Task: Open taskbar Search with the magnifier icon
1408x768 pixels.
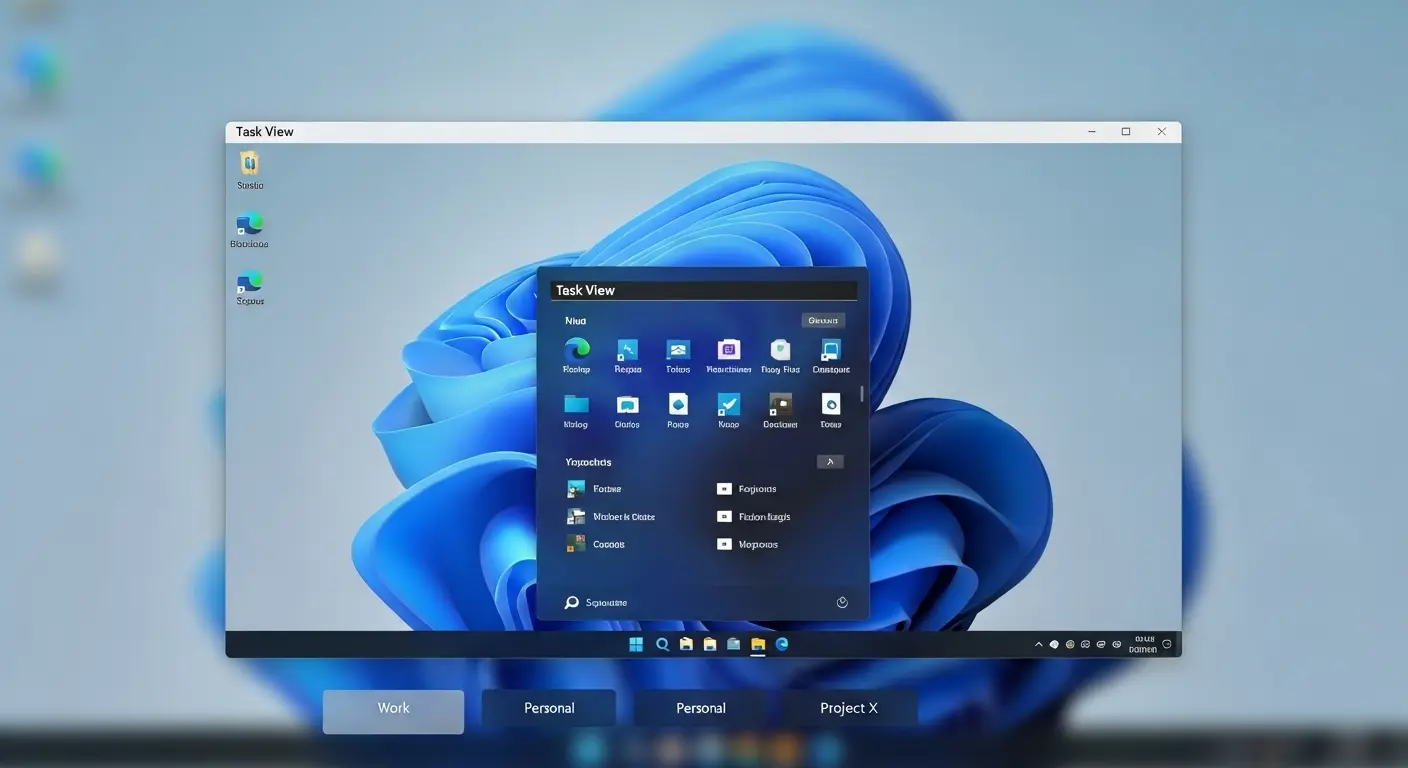Action: [x=662, y=644]
